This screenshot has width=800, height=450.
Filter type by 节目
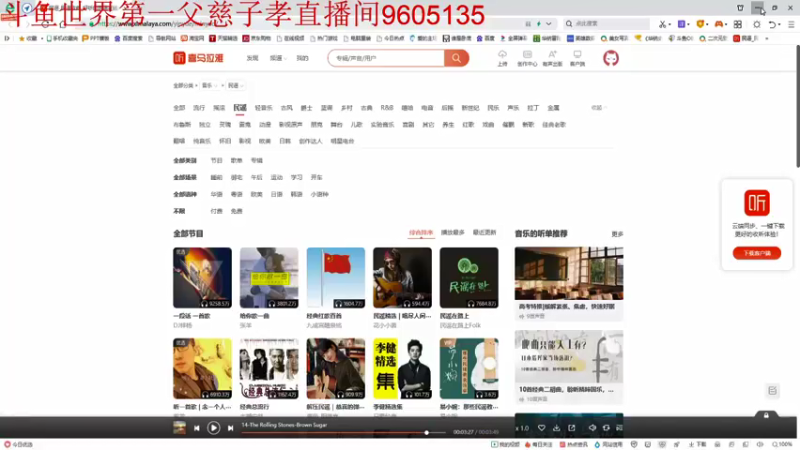coord(216,161)
